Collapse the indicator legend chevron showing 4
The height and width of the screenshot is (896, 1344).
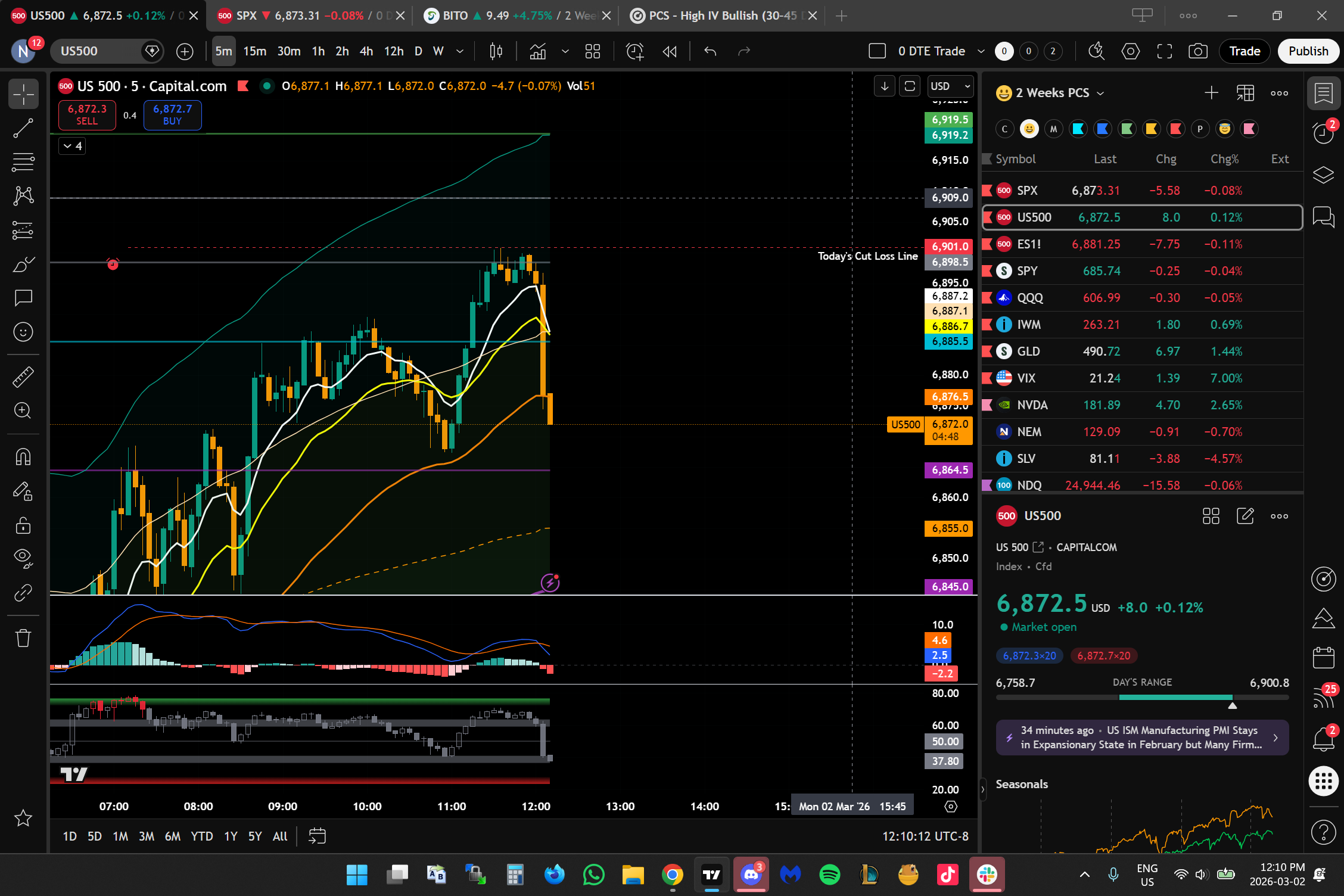point(72,146)
